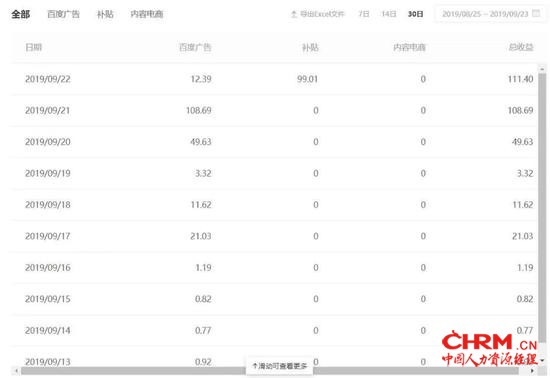Image resolution: width=550 pixels, height=378 pixels.
Task: Click 总收益 value 0.82 for 09/15
Action: [525, 299]
